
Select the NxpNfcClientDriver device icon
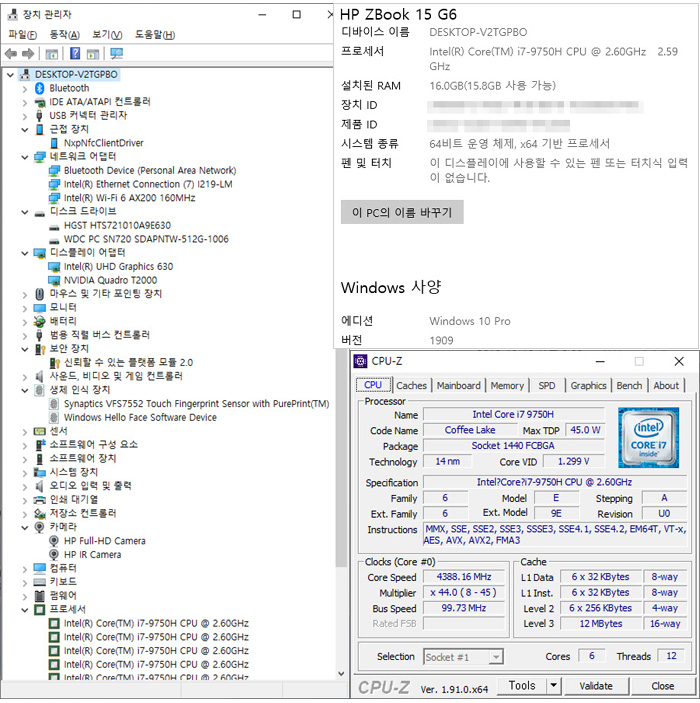coord(54,143)
